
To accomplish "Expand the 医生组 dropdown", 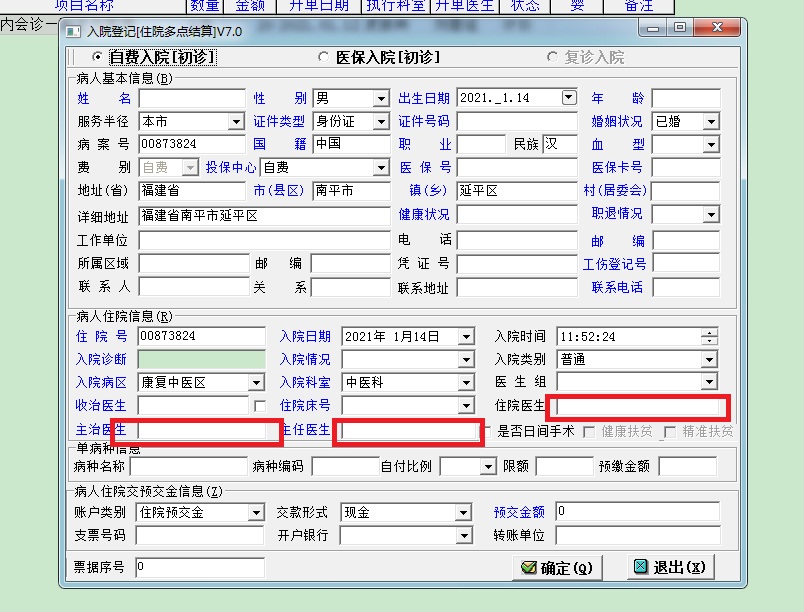I will [709, 382].
